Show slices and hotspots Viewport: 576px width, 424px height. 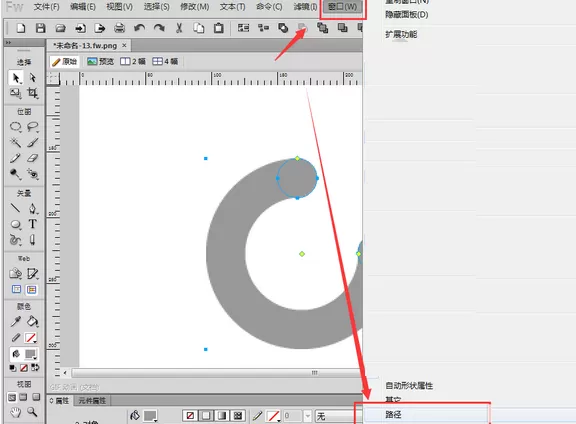click(32, 290)
